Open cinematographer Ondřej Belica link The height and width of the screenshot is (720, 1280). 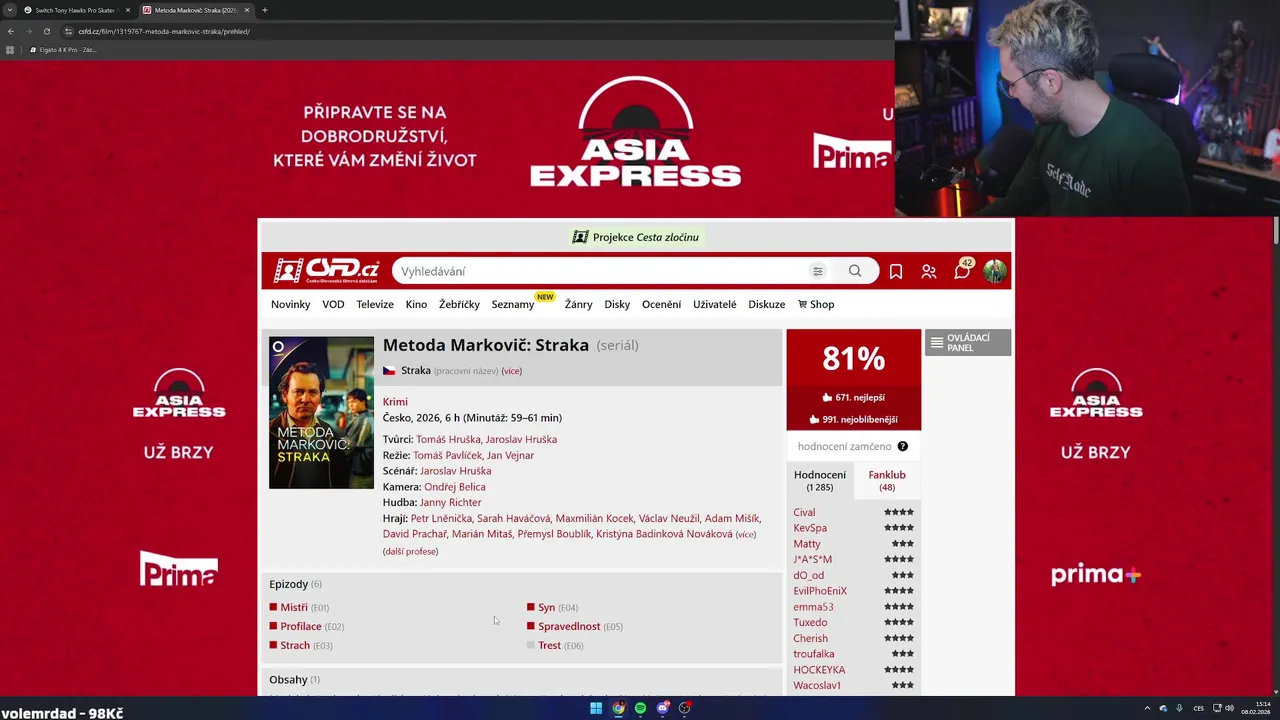pyautogui.click(x=455, y=487)
